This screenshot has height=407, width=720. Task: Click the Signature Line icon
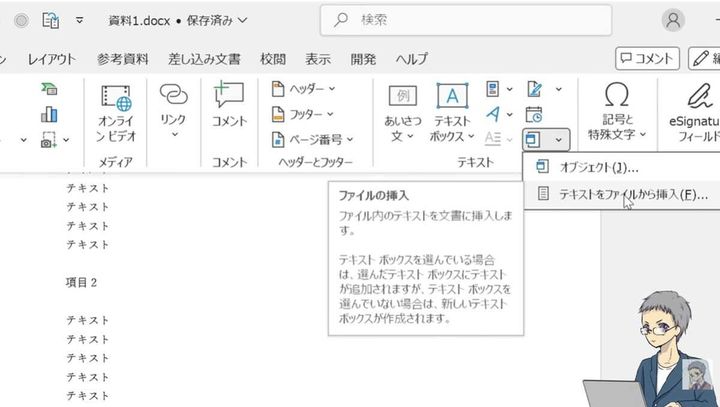534,89
